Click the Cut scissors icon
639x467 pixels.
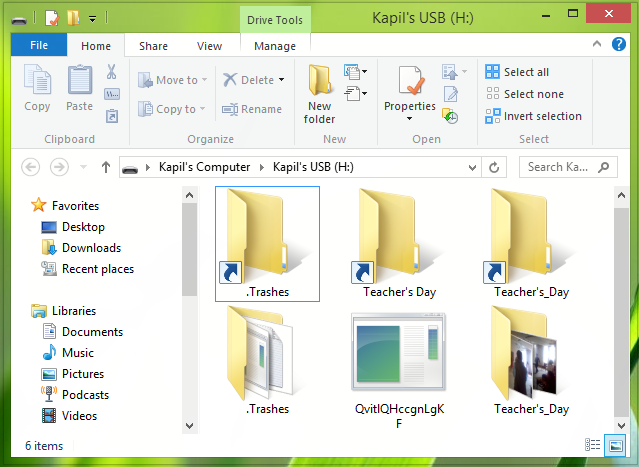[111, 72]
